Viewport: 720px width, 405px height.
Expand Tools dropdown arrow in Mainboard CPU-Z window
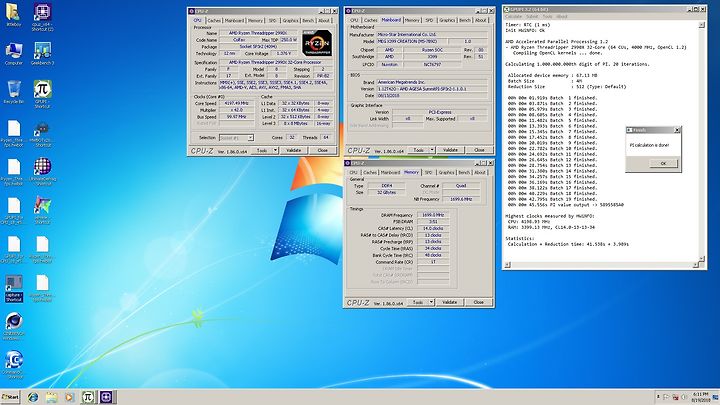(432, 150)
